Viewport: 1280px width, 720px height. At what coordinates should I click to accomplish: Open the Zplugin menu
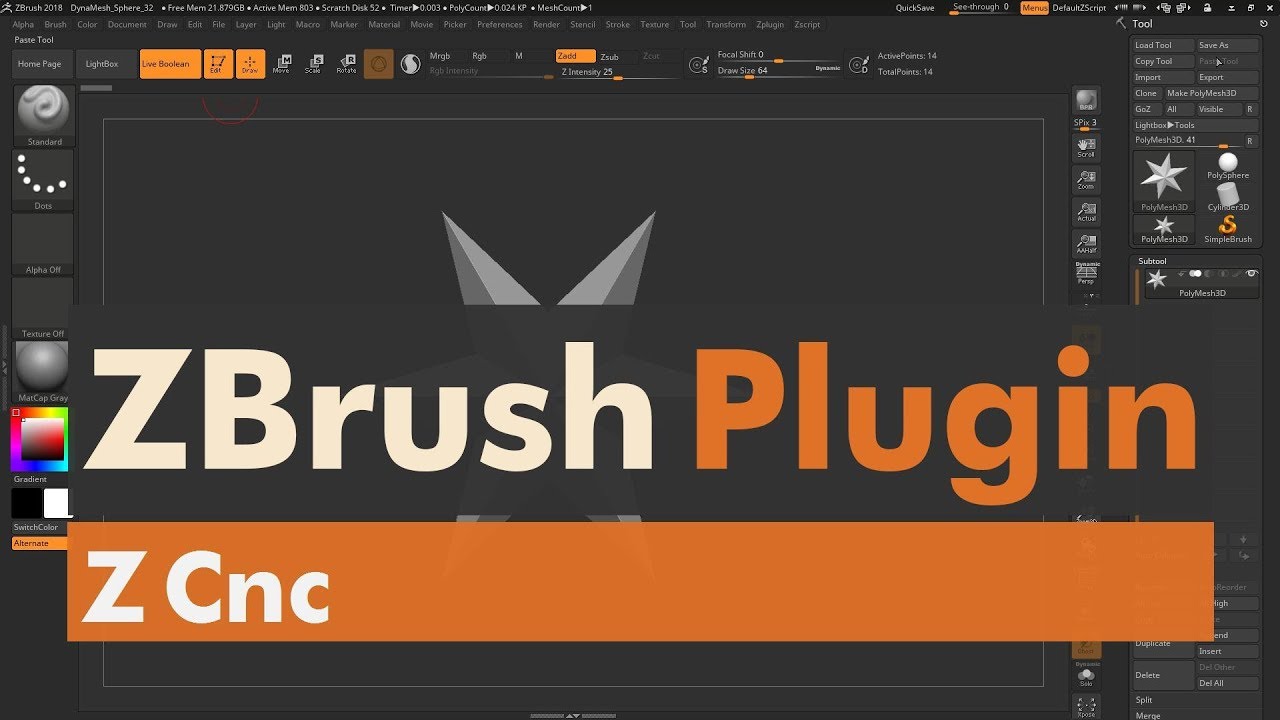770,24
